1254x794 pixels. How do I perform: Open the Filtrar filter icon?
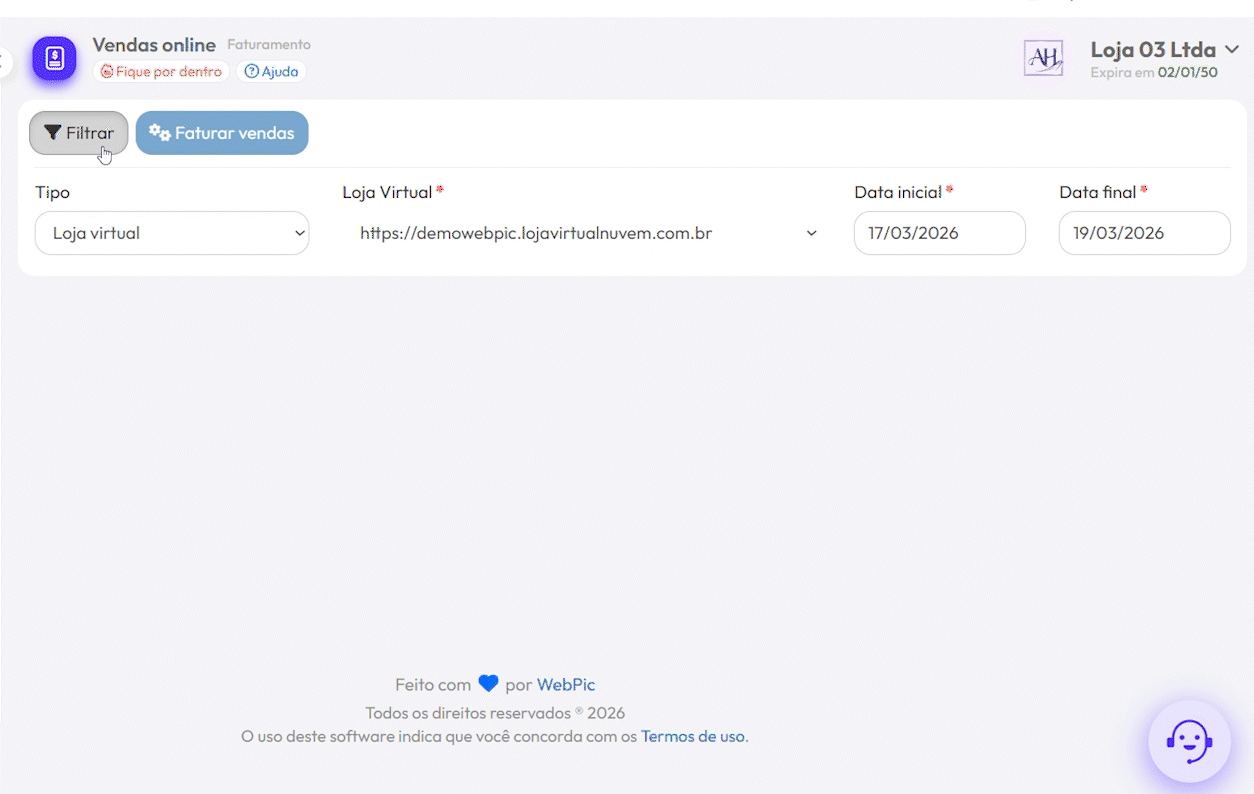point(54,132)
